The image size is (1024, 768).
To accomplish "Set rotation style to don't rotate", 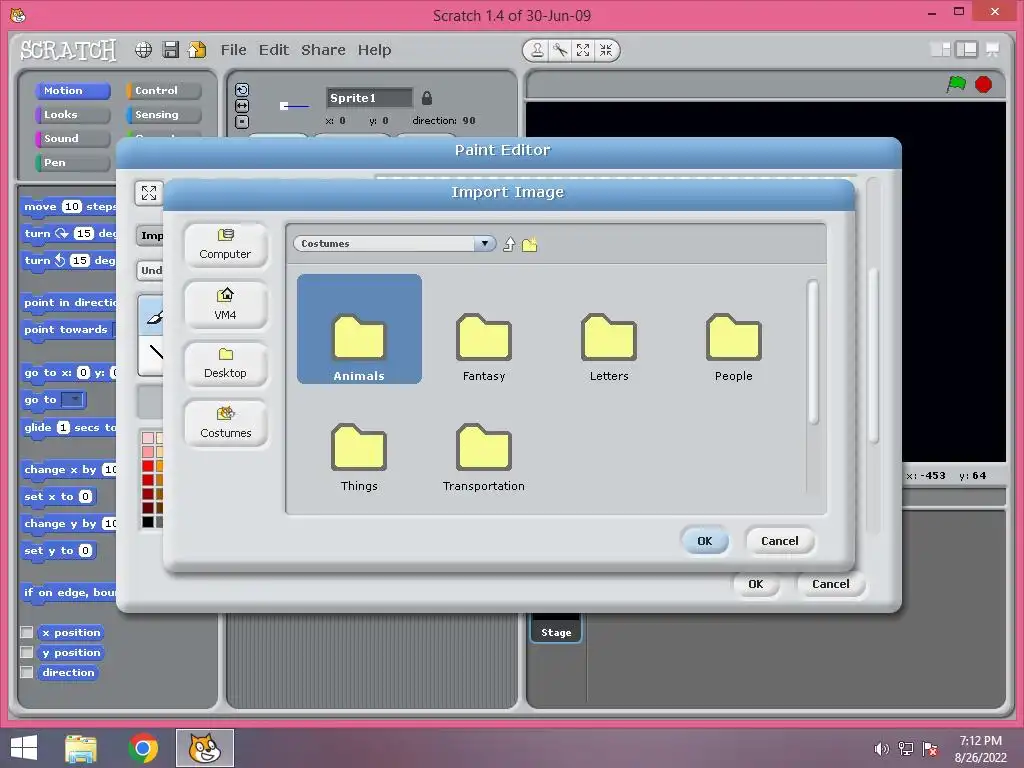I will point(242,121).
